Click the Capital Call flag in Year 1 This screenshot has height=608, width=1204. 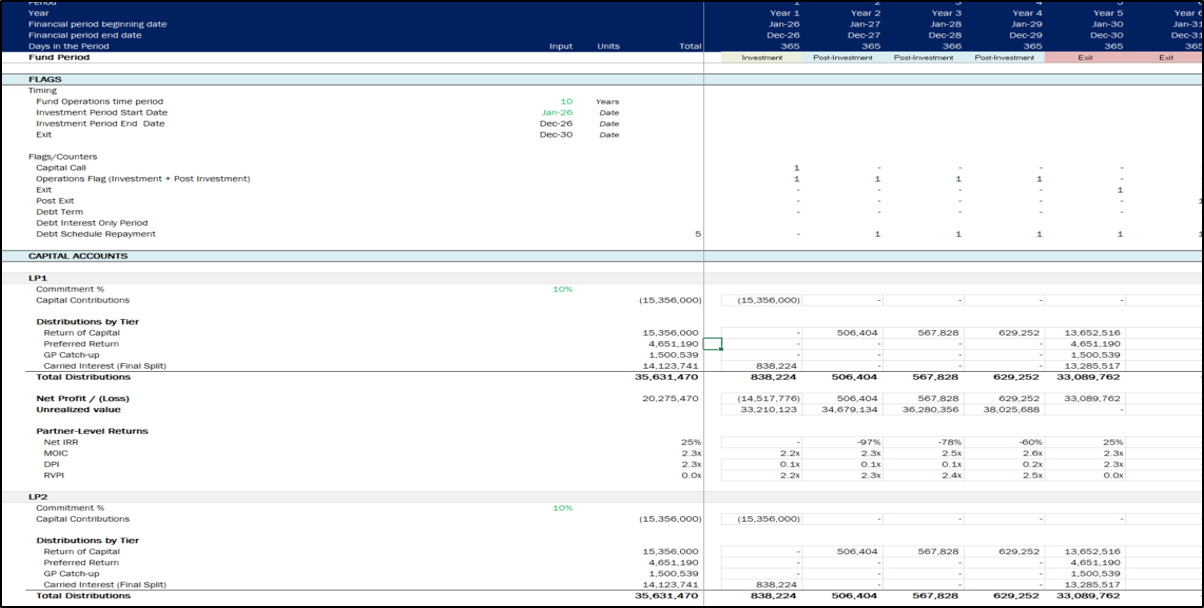[x=795, y=168]
